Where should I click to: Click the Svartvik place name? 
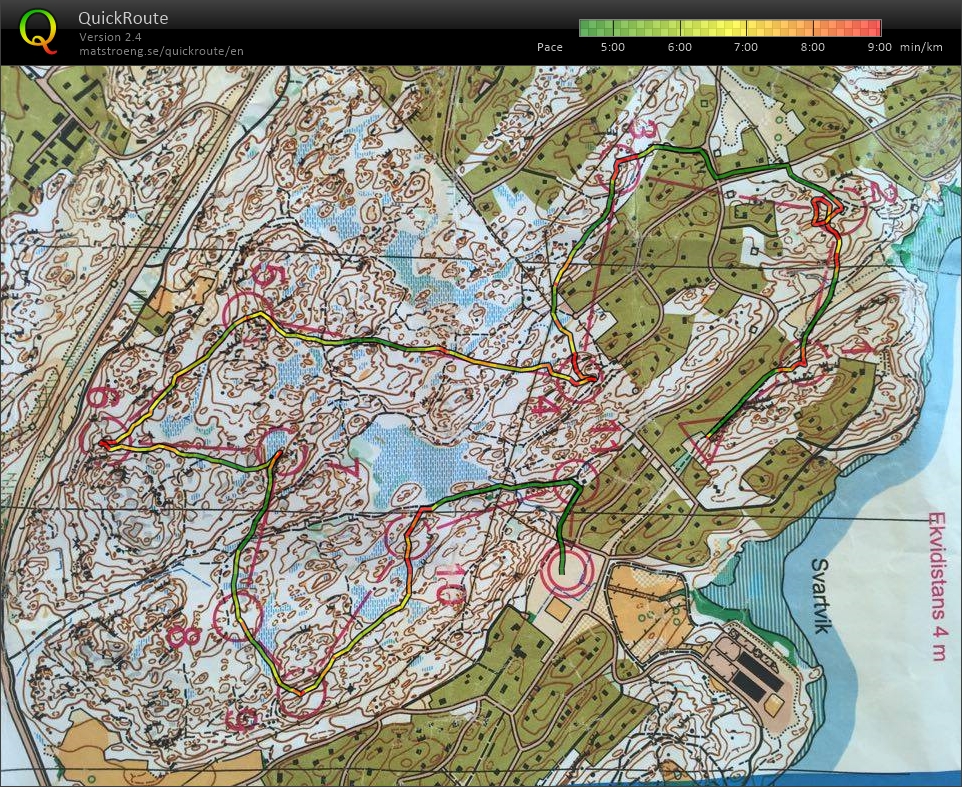click(x=820, y=596)
